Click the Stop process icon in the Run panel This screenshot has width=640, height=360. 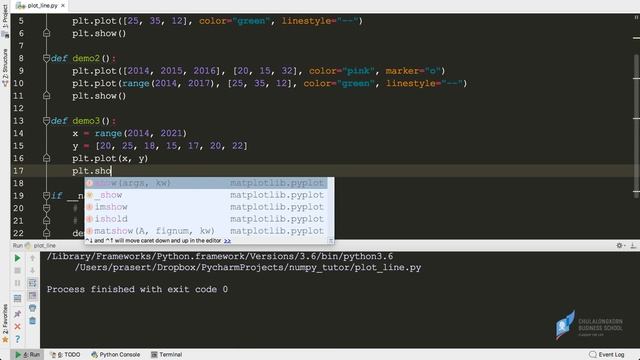coord(17,270)
